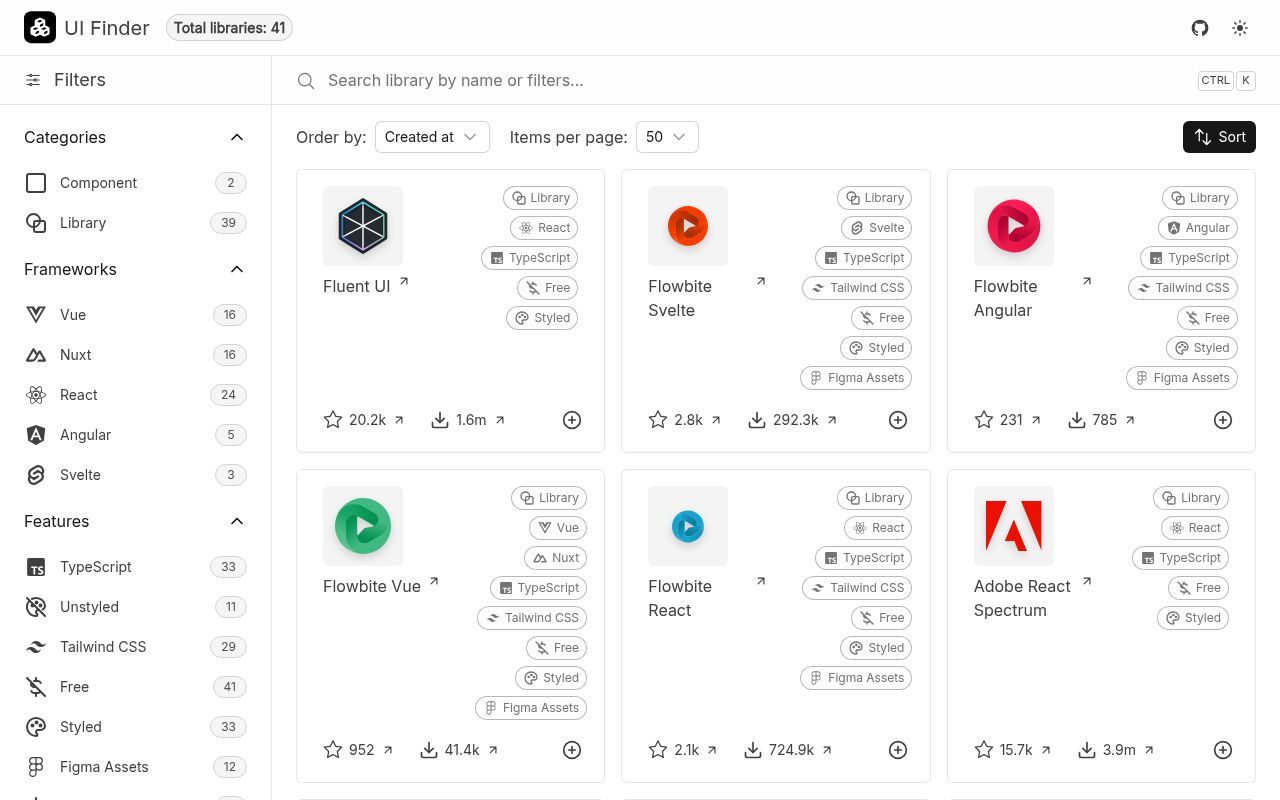This screenshot has height=800, width=1280.
Task: Open Flowbite Svelte external link arrow
Action: point(761,282)
